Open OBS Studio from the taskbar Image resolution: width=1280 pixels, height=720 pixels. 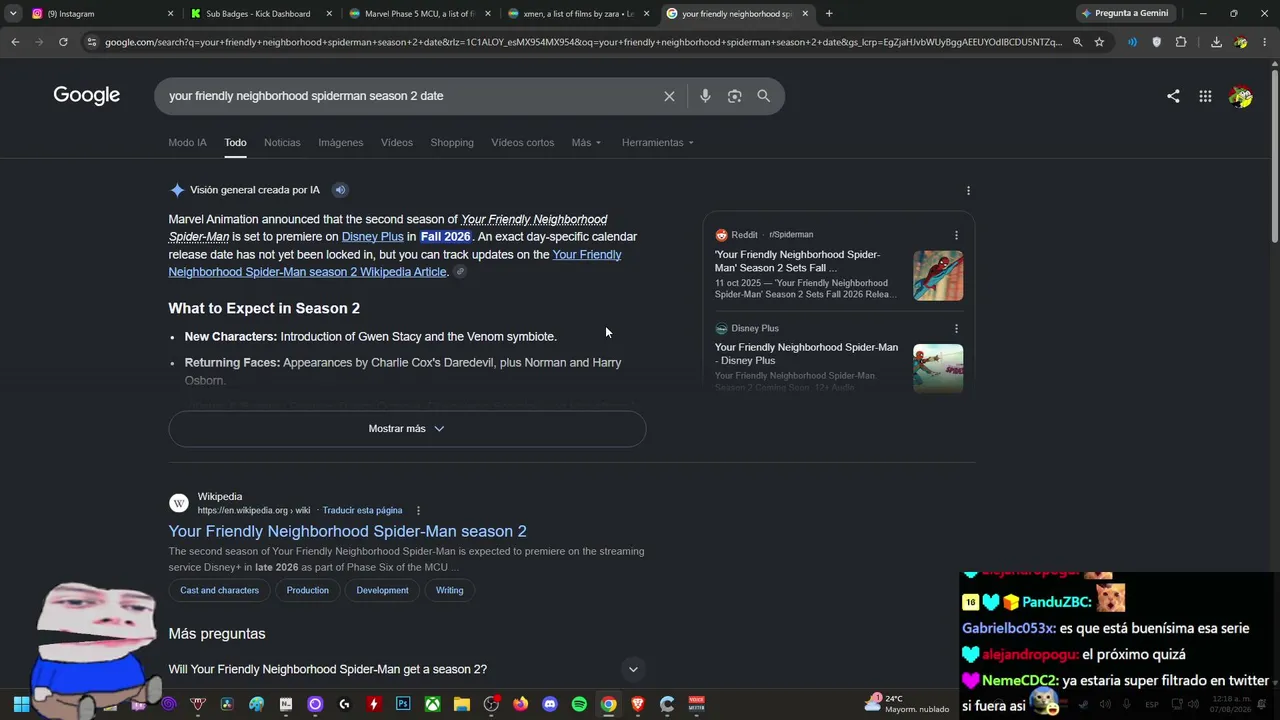click(491, 704)
